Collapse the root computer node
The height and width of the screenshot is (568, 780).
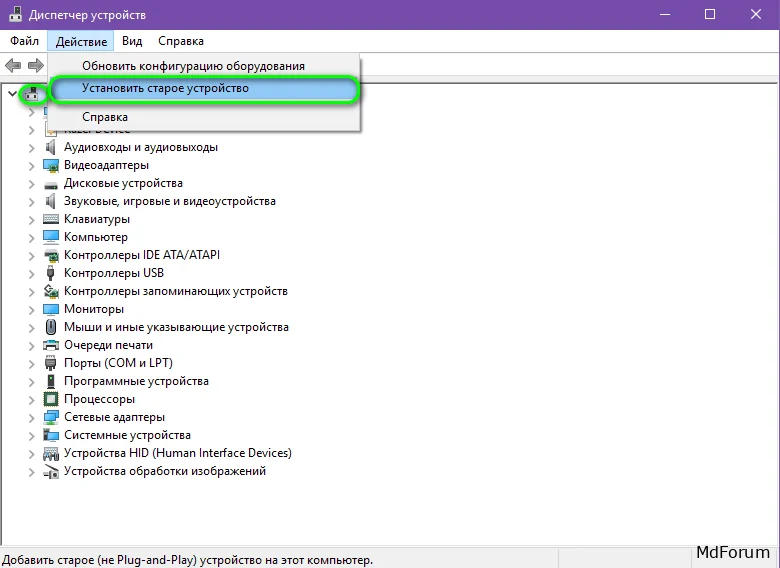point(12,93)
